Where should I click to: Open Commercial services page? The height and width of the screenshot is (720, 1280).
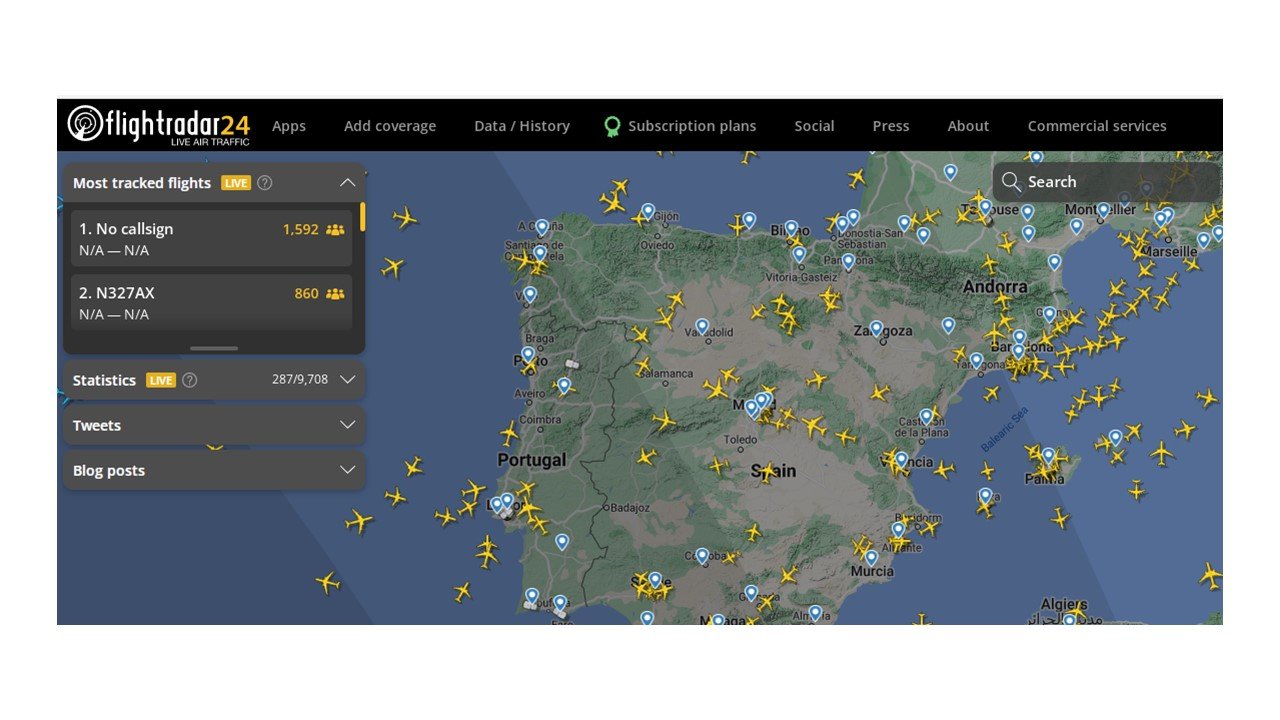pyautogui.click(x=1097, y=126)
